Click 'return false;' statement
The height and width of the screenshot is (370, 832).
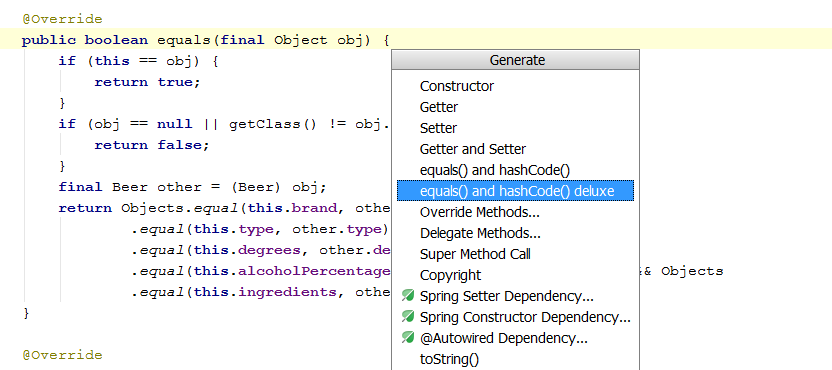[x=152, y=145]
